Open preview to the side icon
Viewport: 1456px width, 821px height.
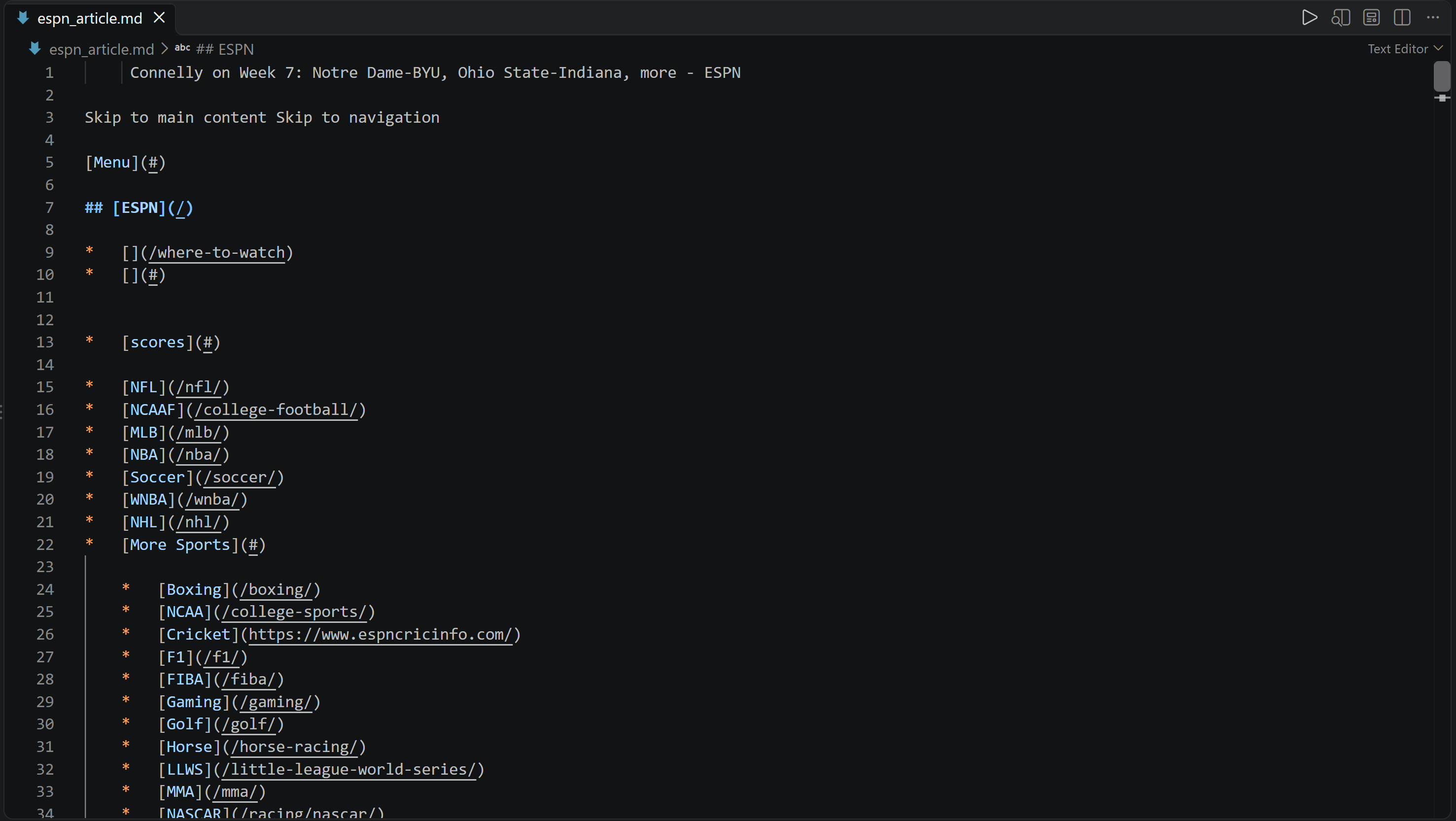tap(1340, 18)
